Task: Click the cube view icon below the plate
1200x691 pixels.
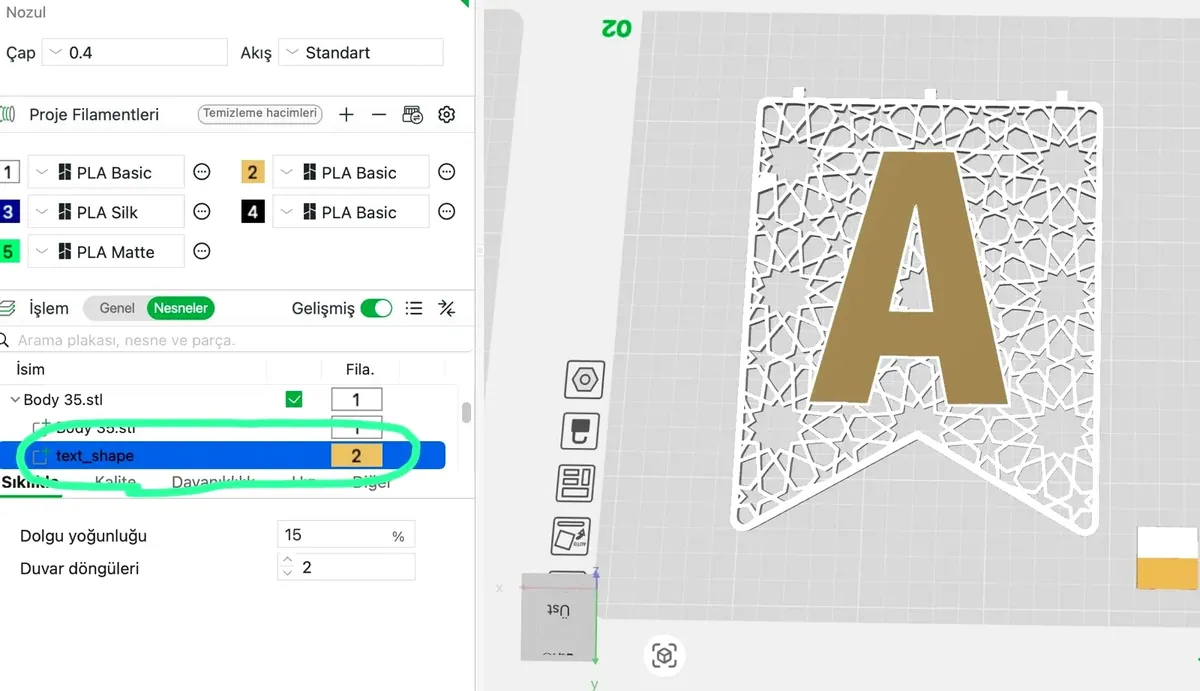Action: pos(665,656)
